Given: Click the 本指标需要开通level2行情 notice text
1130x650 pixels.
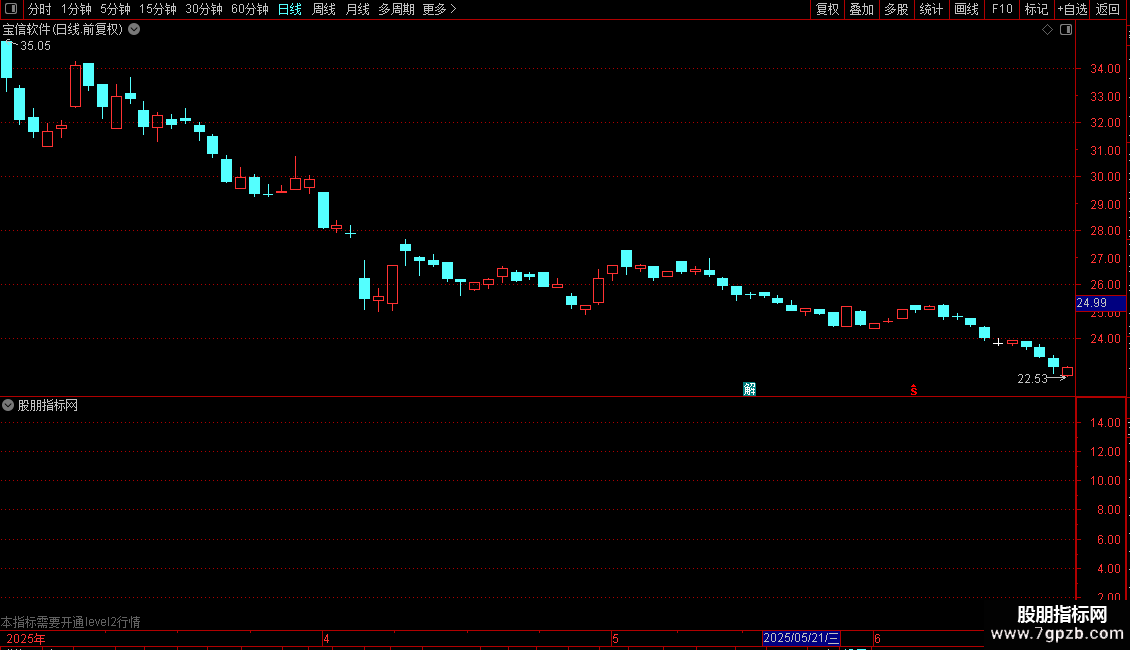Looking at the screenshot, I should click(x=71, y=622).
